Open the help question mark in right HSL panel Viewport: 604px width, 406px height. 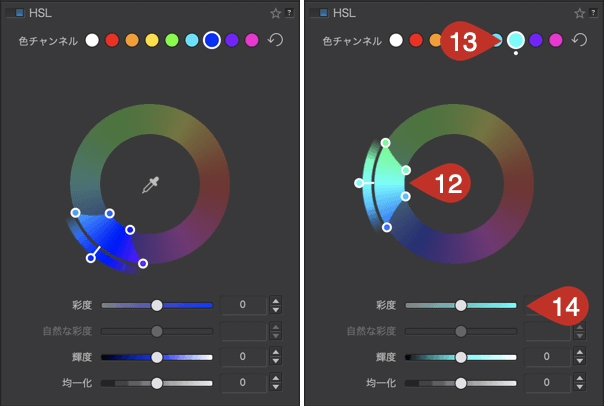point(593,13)
